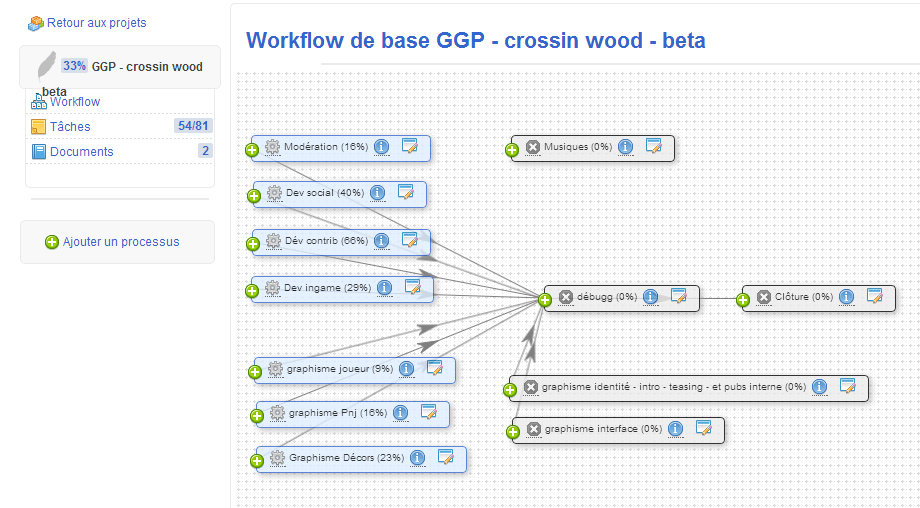Click green plus on graphisme Pnj node

(x=256, y=416)
